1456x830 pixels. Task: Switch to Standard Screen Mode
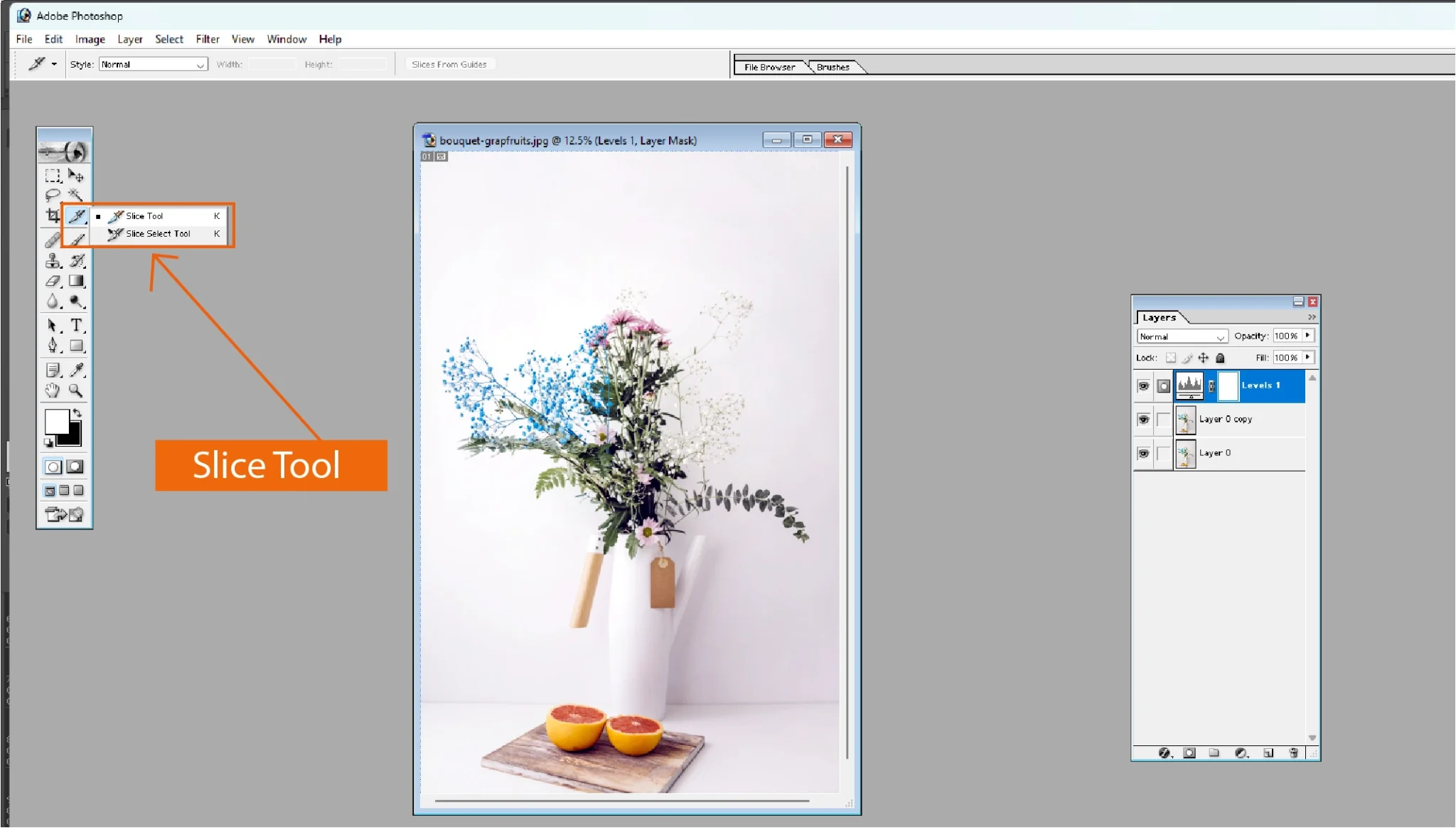(50, 491)
